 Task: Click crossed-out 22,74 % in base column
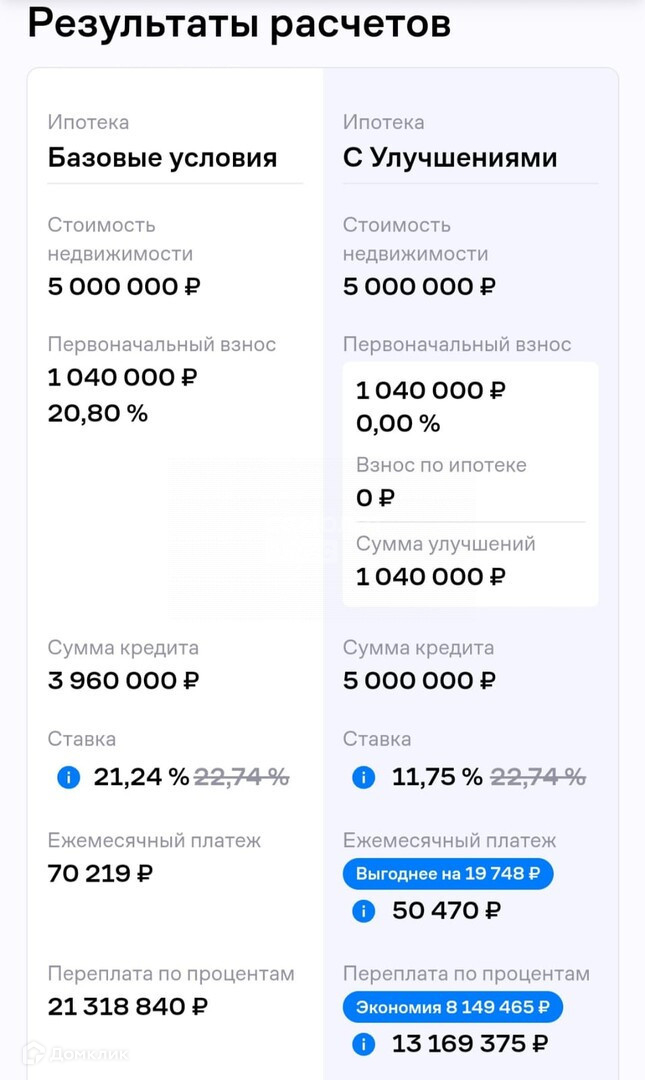(x=241, y=777)
